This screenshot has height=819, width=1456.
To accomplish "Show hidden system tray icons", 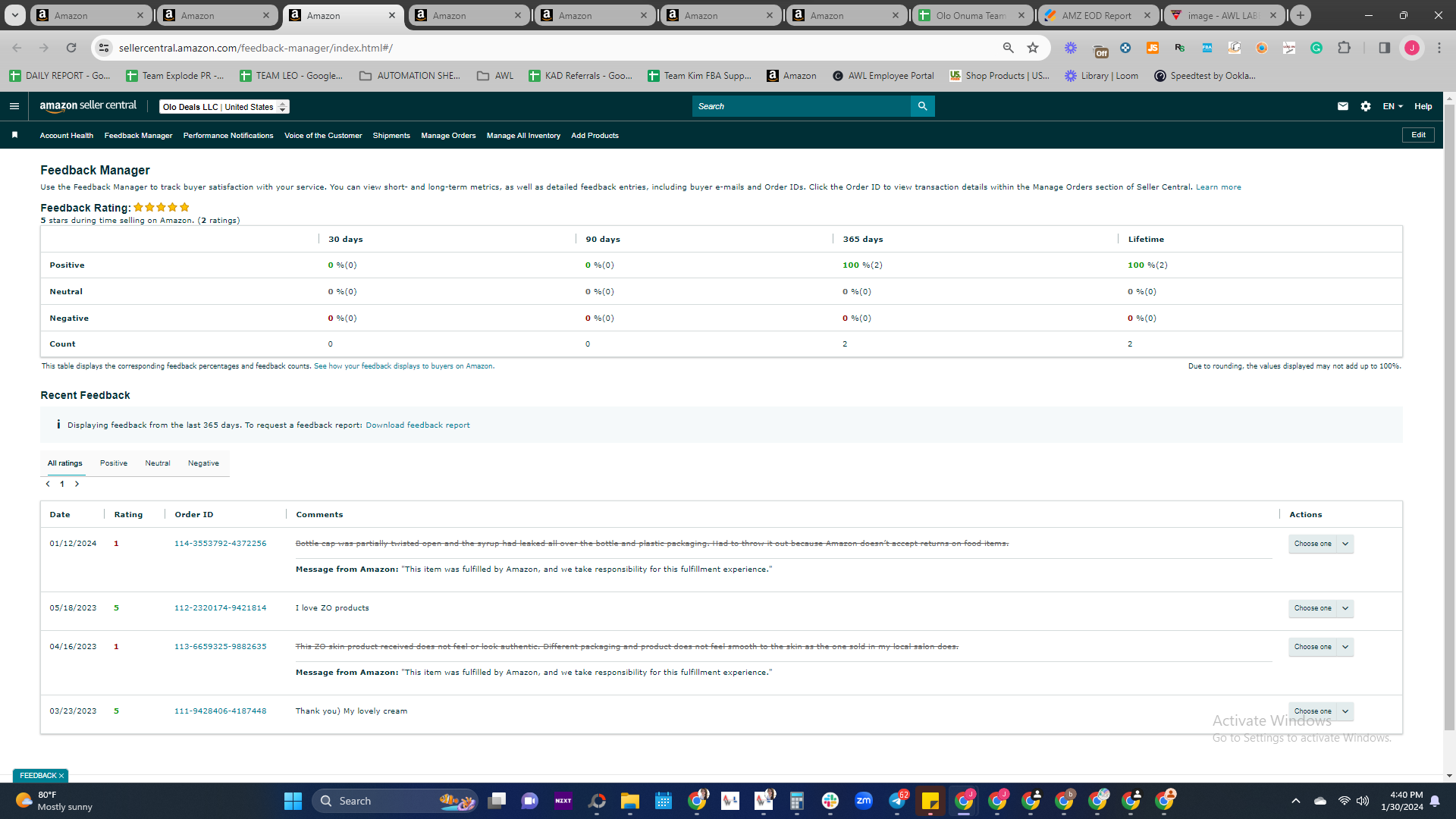I will 1296,801.
